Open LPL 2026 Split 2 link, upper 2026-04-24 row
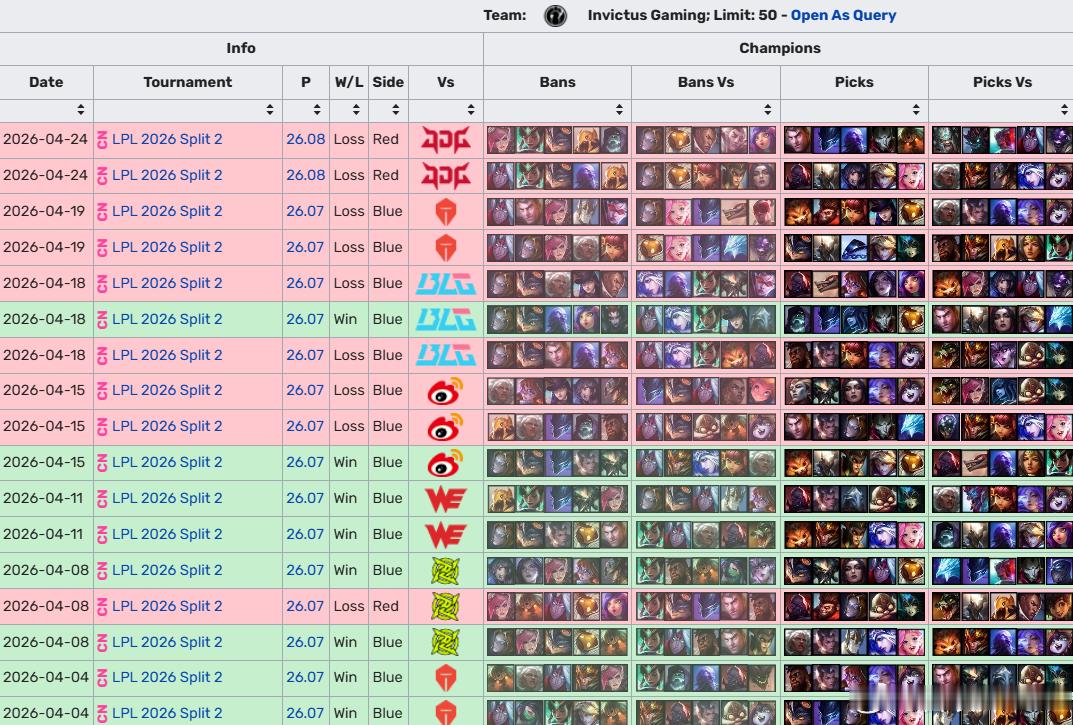 pos(167,139)
